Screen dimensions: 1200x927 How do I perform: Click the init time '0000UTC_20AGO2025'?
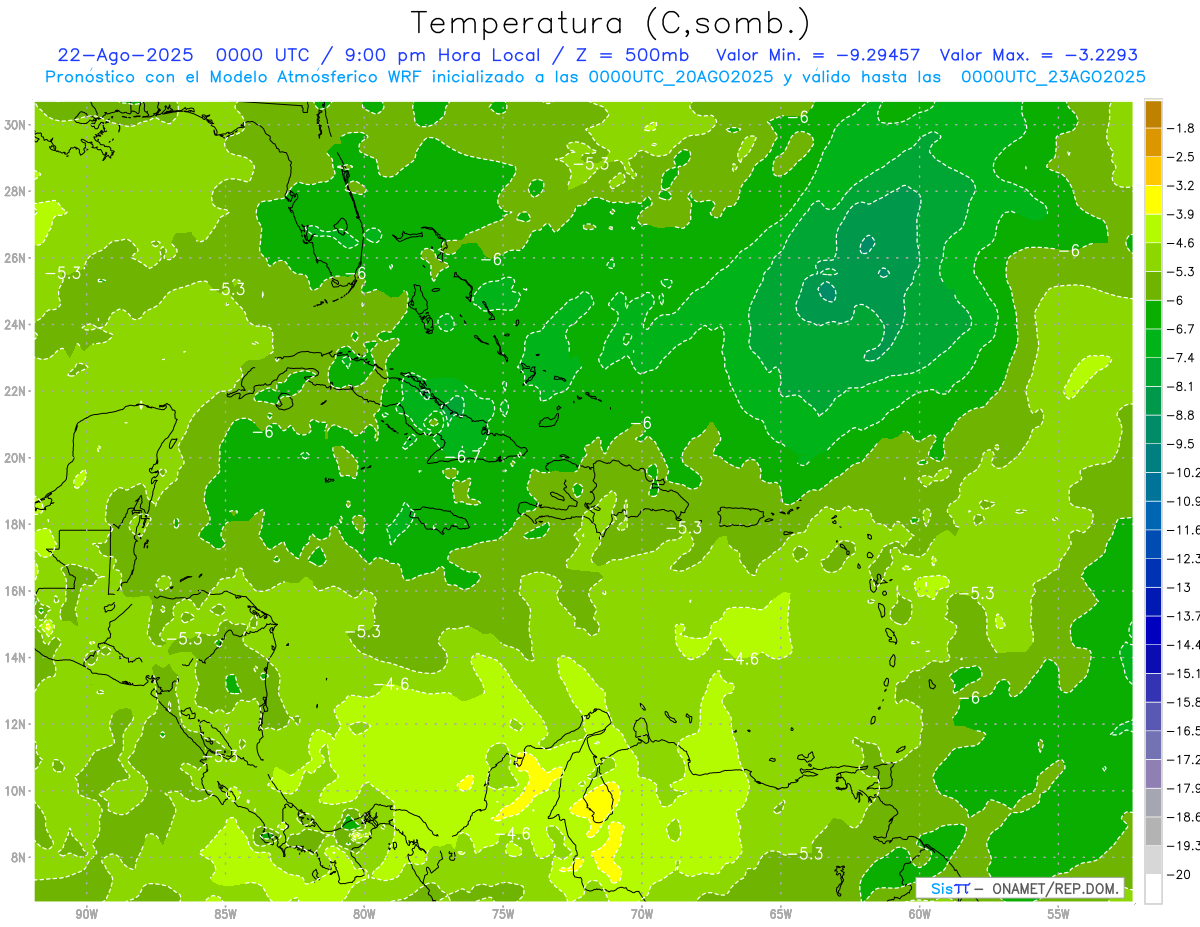click(x=681, y=77)
